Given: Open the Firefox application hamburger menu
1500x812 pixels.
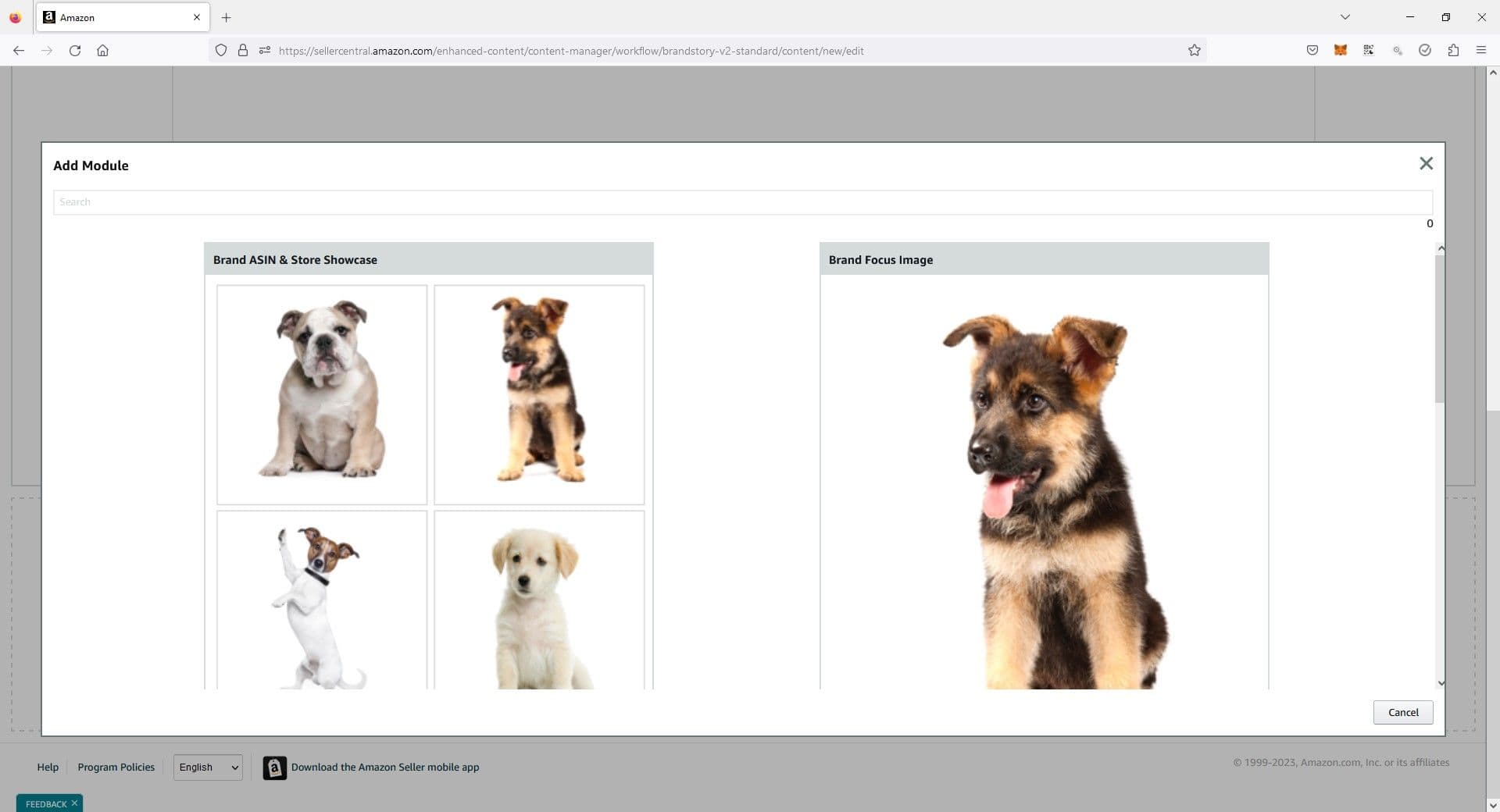Looking at the screenshot, I should 1480,51.
